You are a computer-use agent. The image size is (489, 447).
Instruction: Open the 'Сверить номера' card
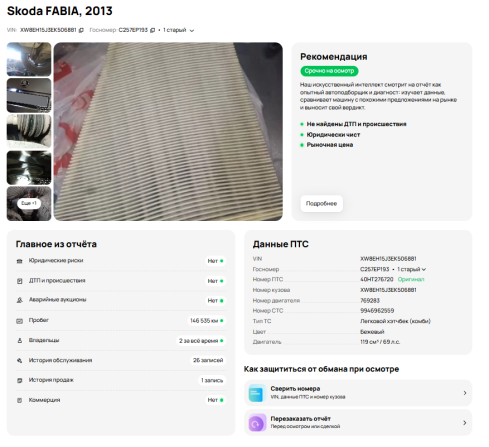(358, 393)
